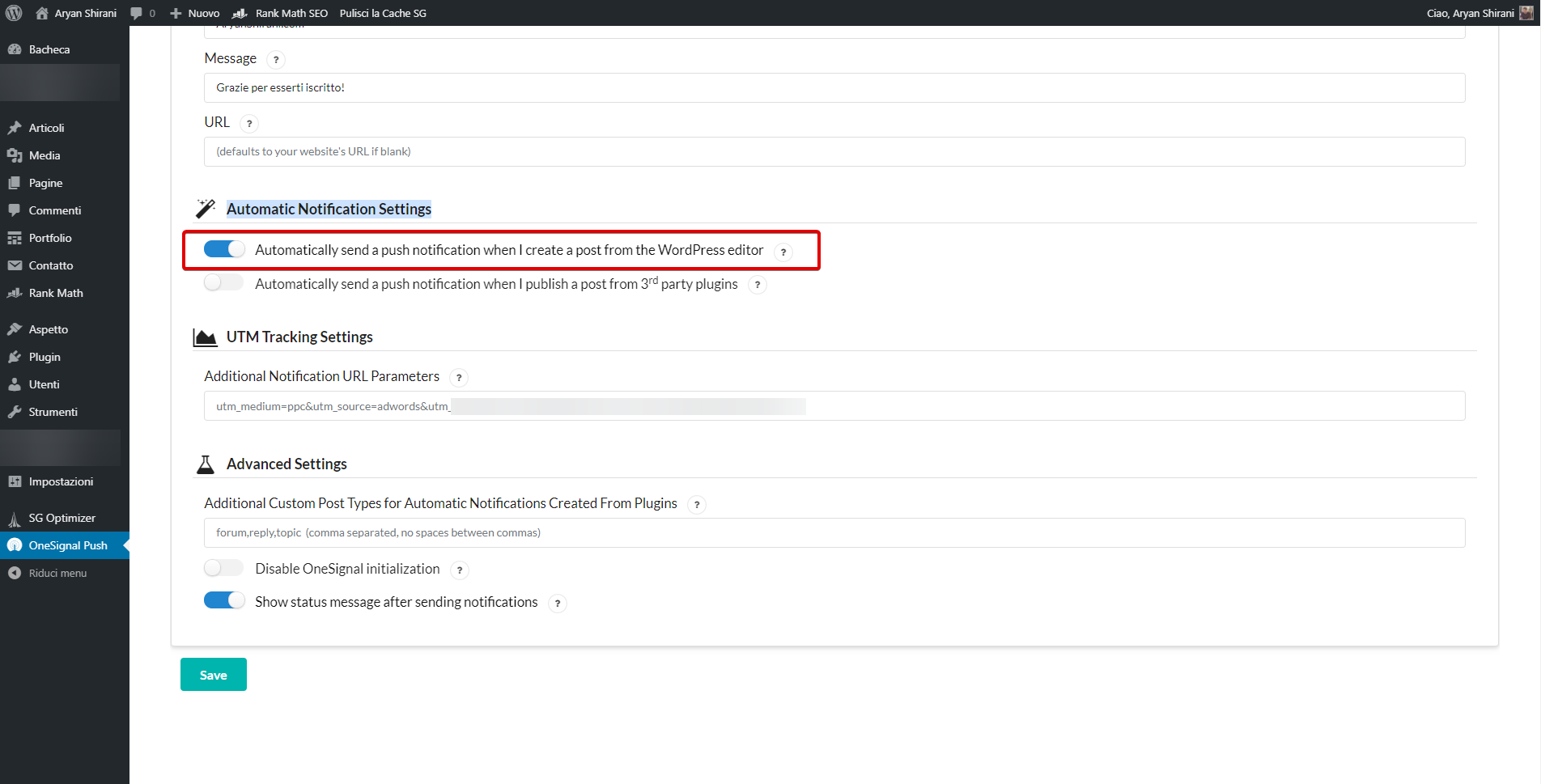The image size is (1541, 784).
Task: Click the Aspetto brush icon
Action: [15, 329]
